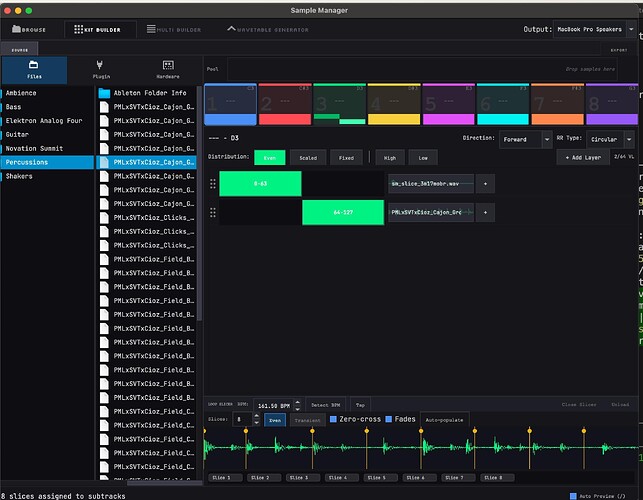The height and width of the screenshot is (500, 643).
Task: Click the PMLxSVTxCioz_Cajon layer sample slot
Action: tap(431, 212)
